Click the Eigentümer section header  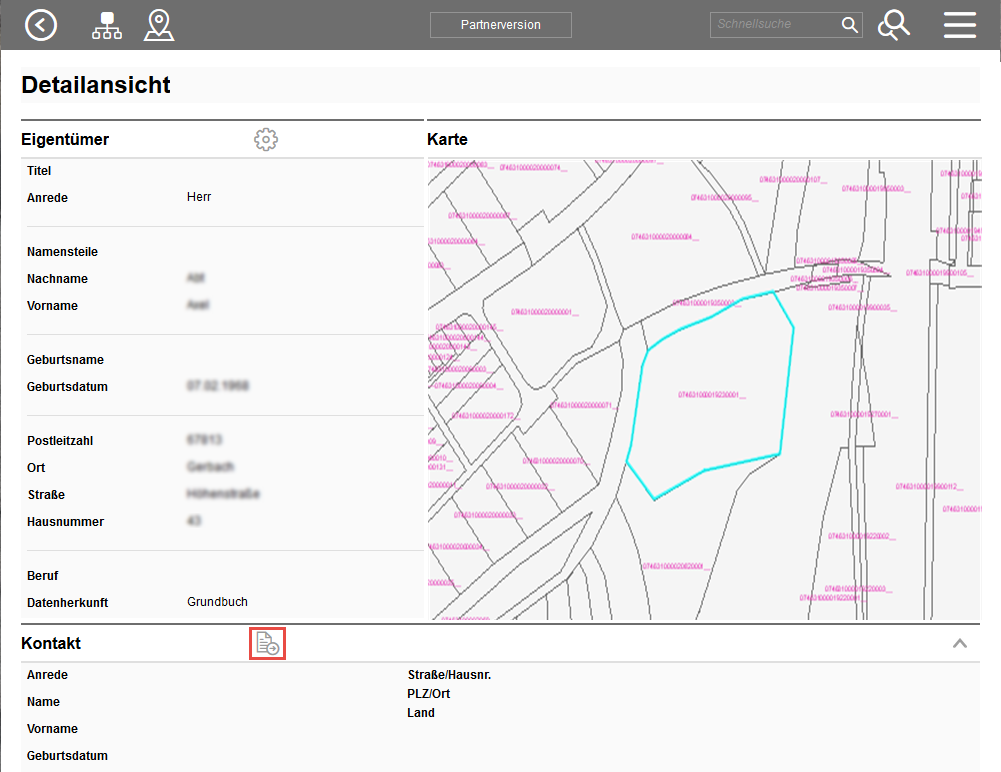click(x=65, y=139)
